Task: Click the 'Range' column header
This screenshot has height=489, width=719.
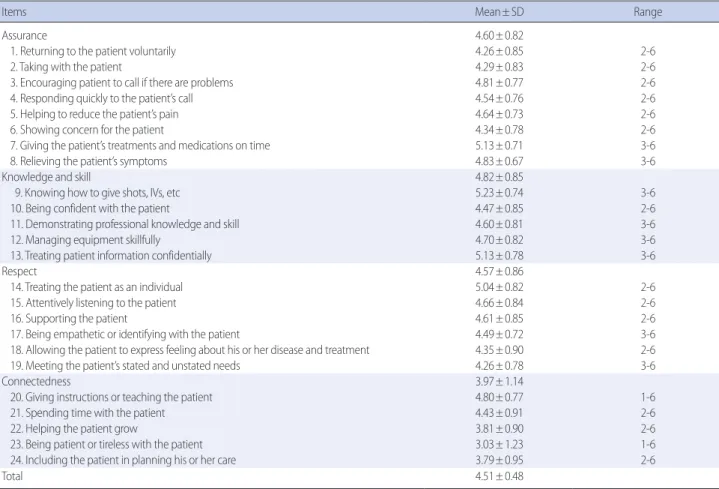Action: 647,12
